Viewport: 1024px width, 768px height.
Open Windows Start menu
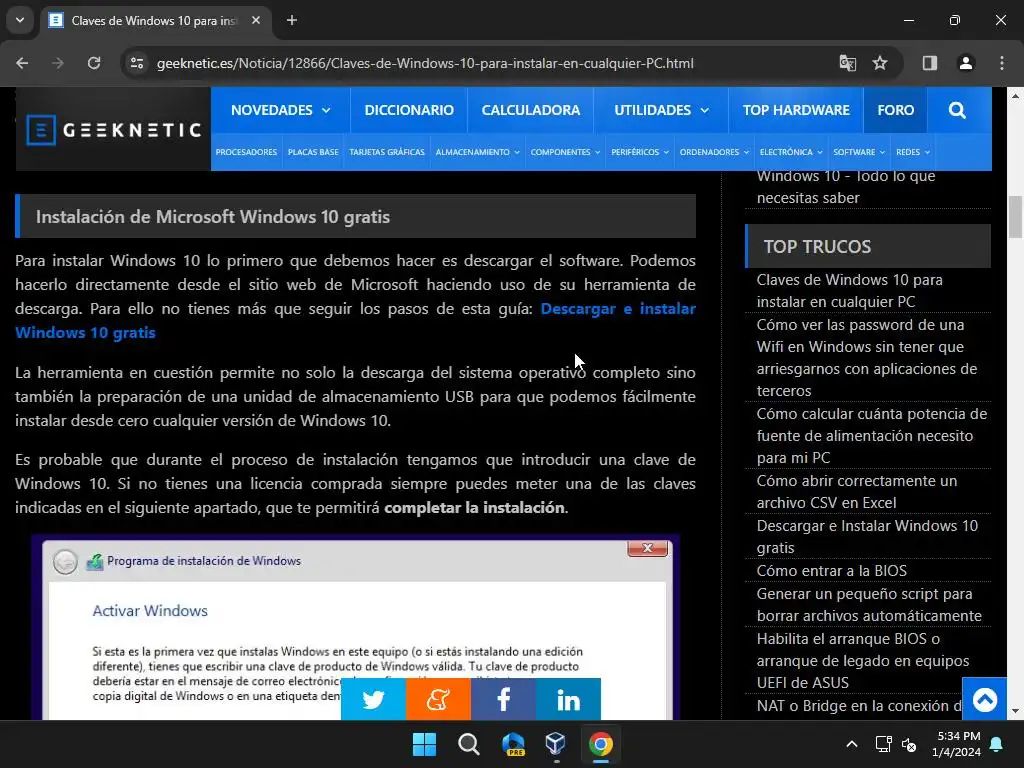[x=424, y=744]
